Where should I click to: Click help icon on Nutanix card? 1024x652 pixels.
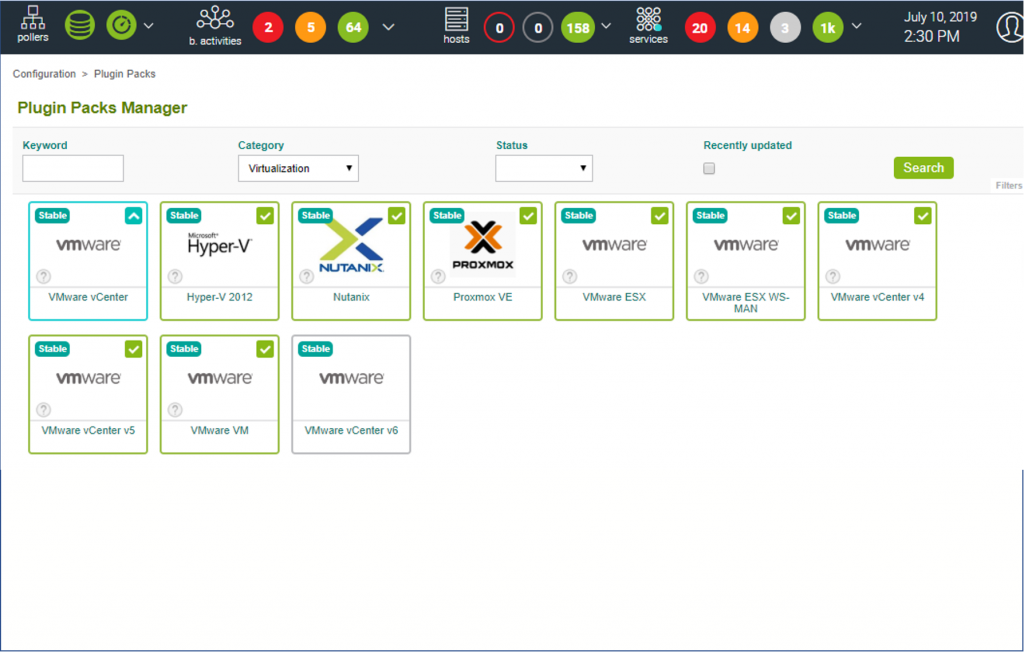307,276
